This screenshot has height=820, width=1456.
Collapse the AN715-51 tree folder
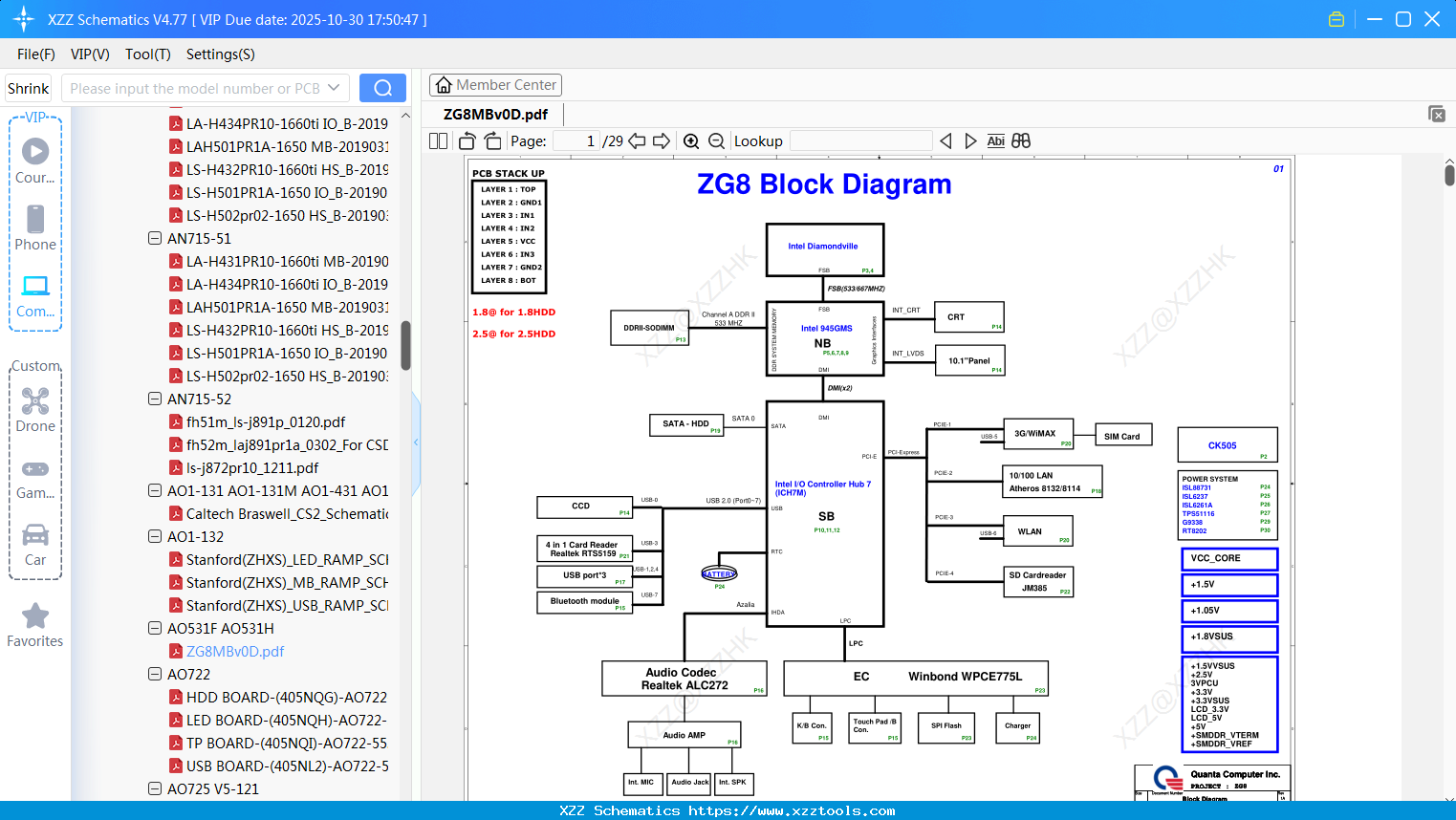coord(155,238)
